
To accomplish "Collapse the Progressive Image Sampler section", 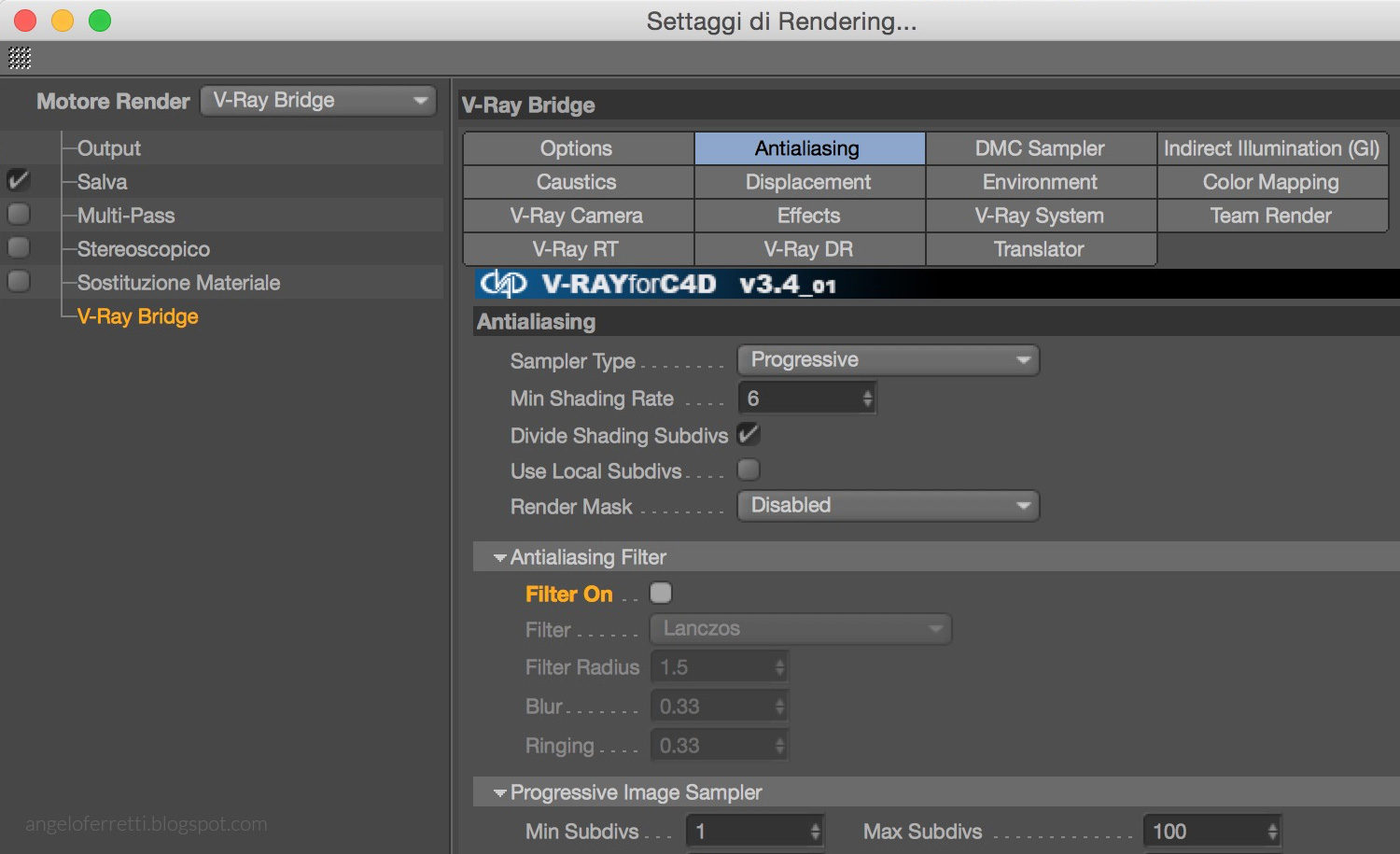I will click(500, 793).
